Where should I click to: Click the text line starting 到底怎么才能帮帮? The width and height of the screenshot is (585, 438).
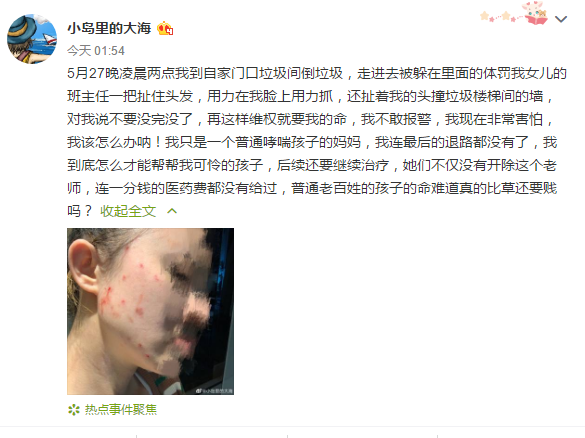point(312,165)
